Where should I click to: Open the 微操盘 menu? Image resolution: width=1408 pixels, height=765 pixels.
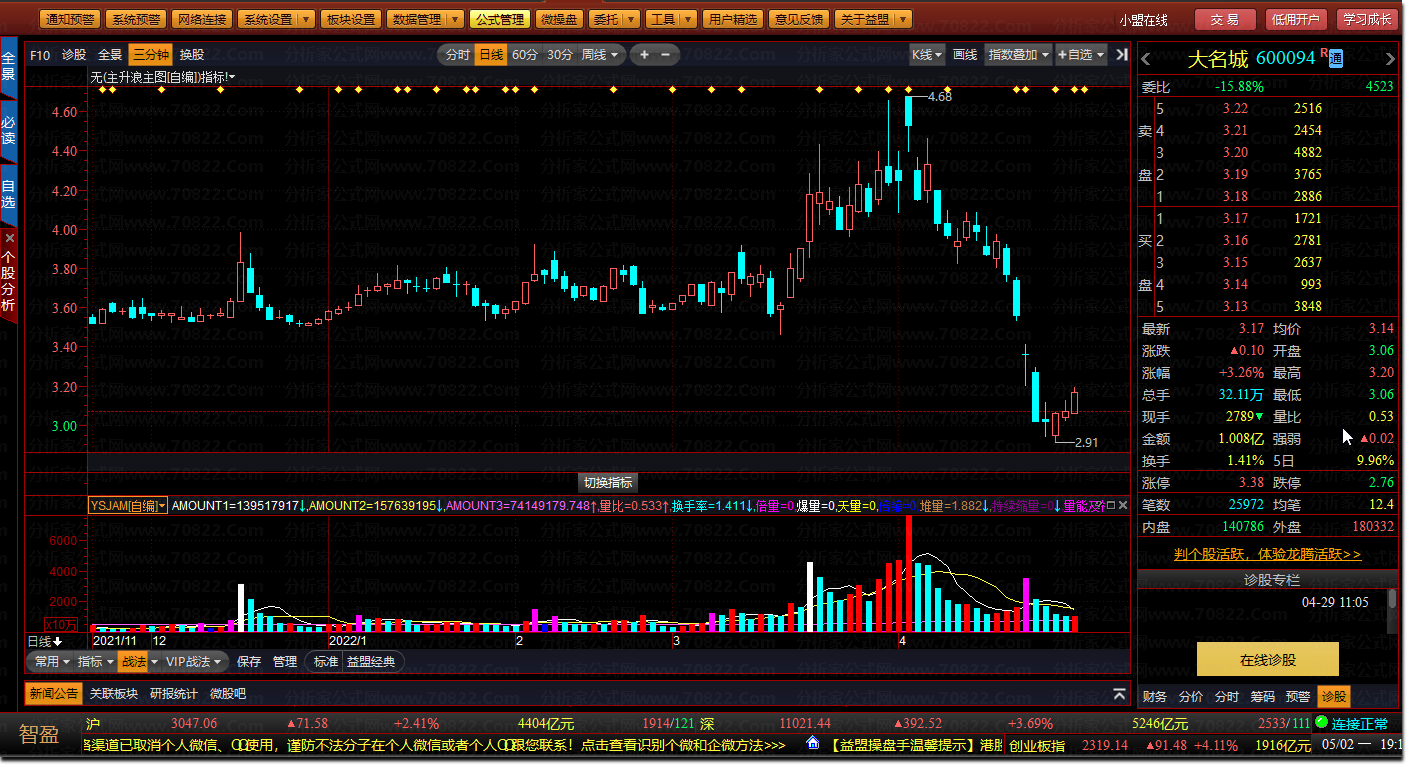tap(558, 19)
